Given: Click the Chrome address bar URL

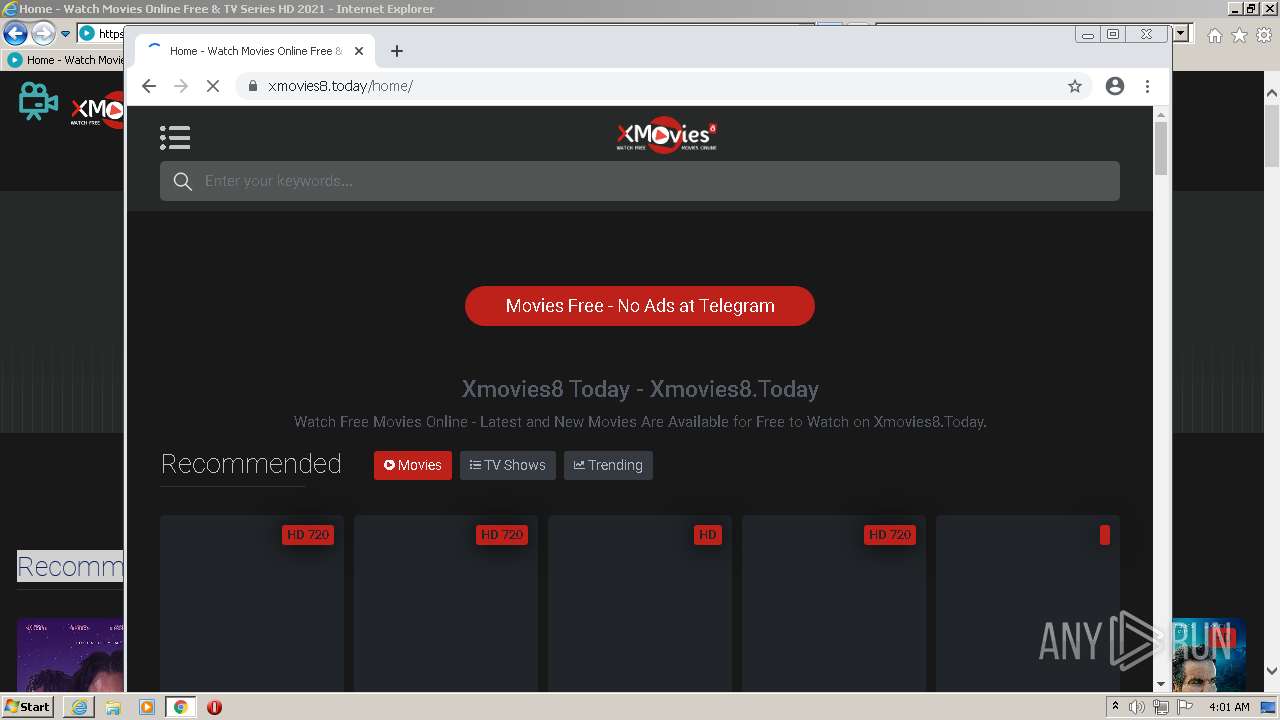Looking at the screenshot, I should pos(340,86).
